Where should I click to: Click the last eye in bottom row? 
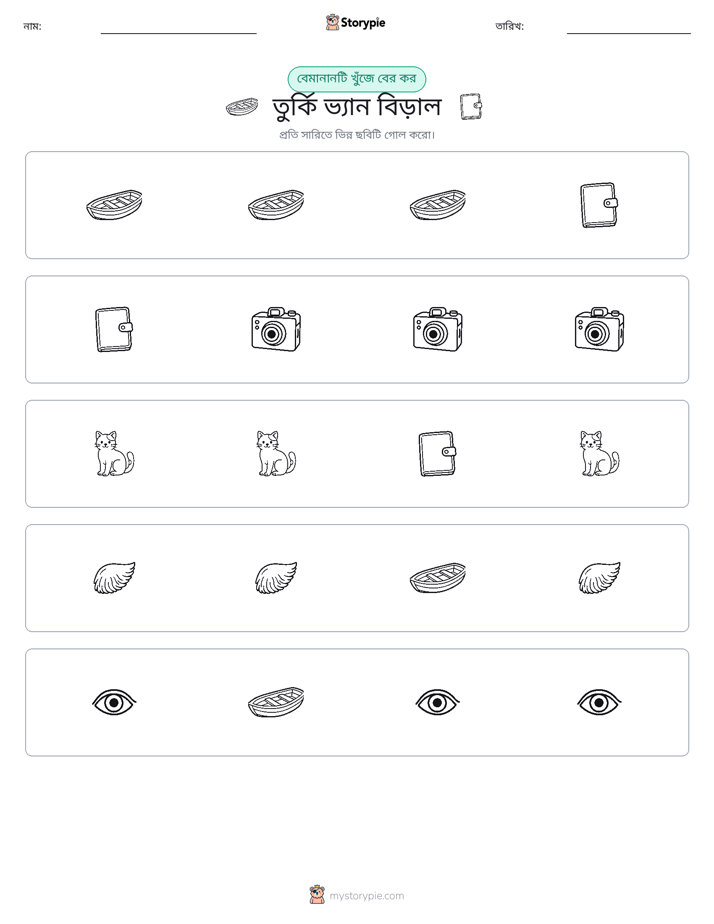pyautogui.click(x=599, y=702)
